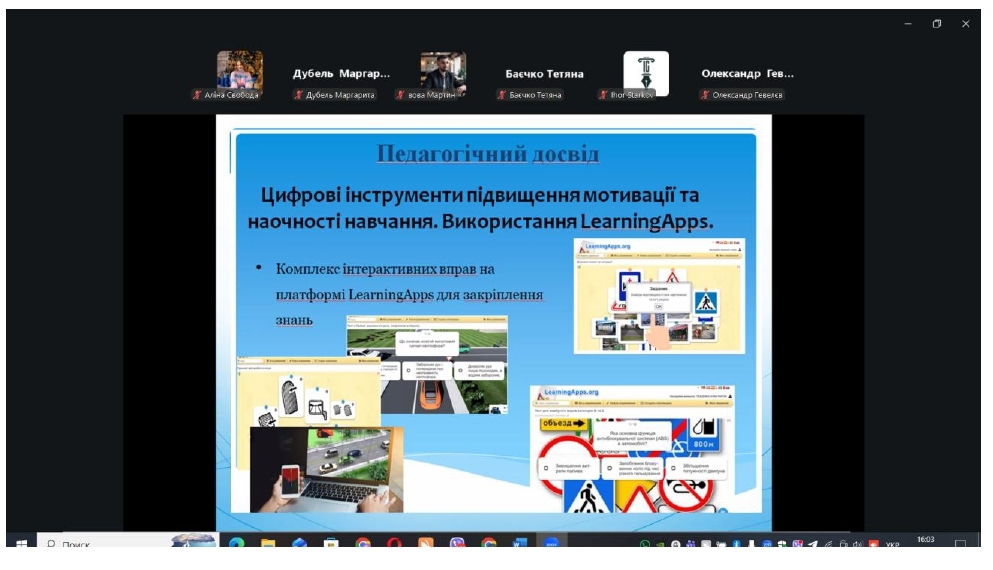The height and width of the screenshot is (570, 993).
Task: Click the Telegram icon in system tray
Action: tap(813, 544)
